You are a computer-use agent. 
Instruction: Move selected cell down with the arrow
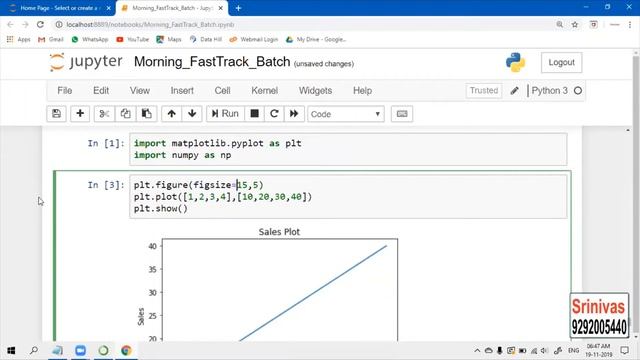(x=192, y=114)
